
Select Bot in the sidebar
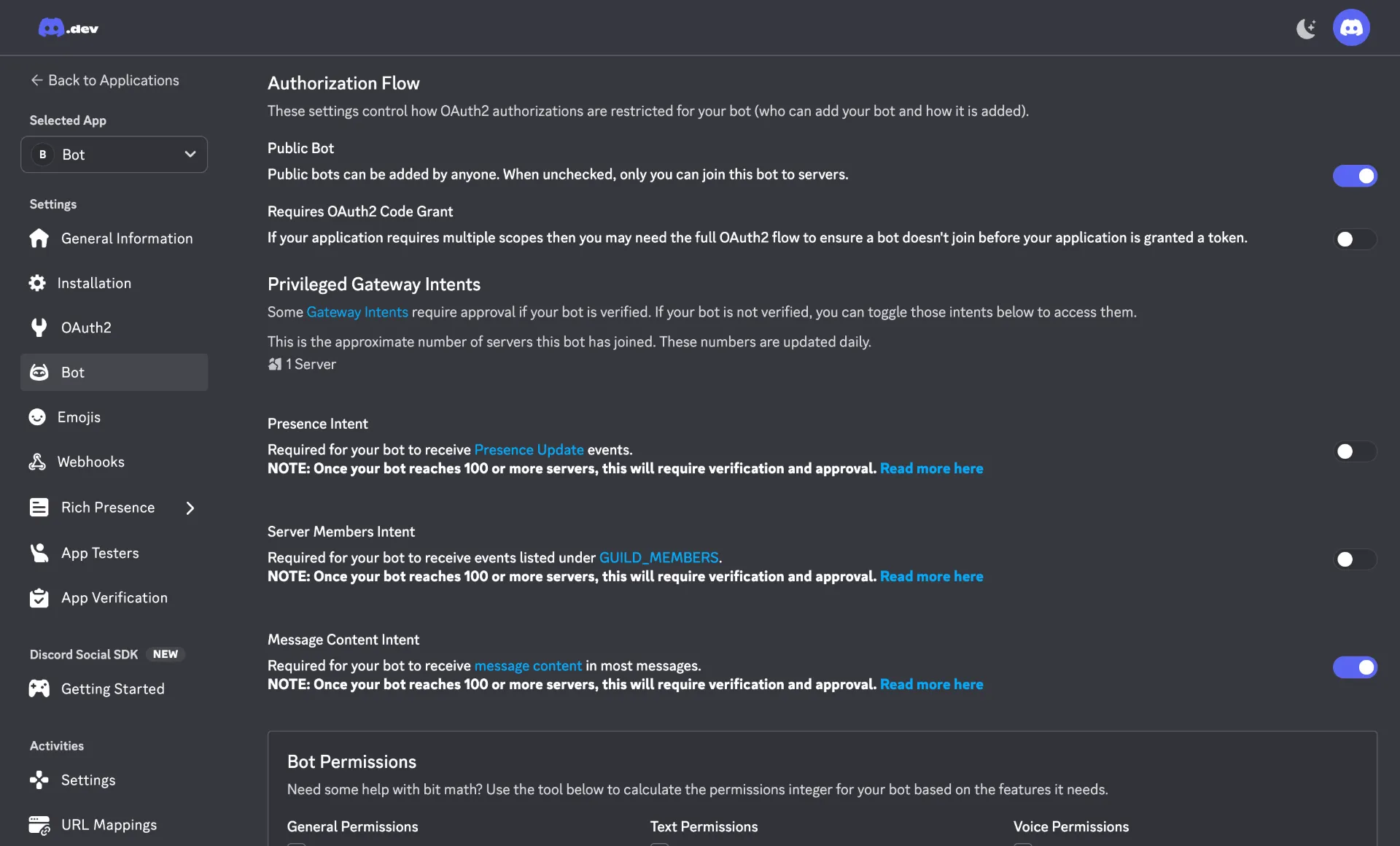73,372
